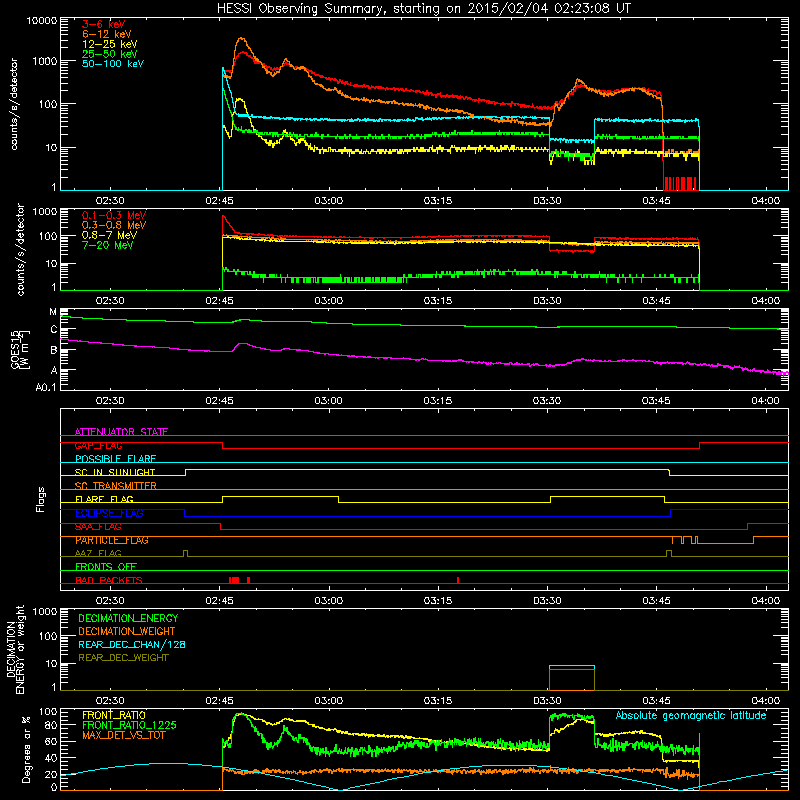800x800 pixels.
Task: Click the 7-20 MeV legend entry
Action: point(107,245)
